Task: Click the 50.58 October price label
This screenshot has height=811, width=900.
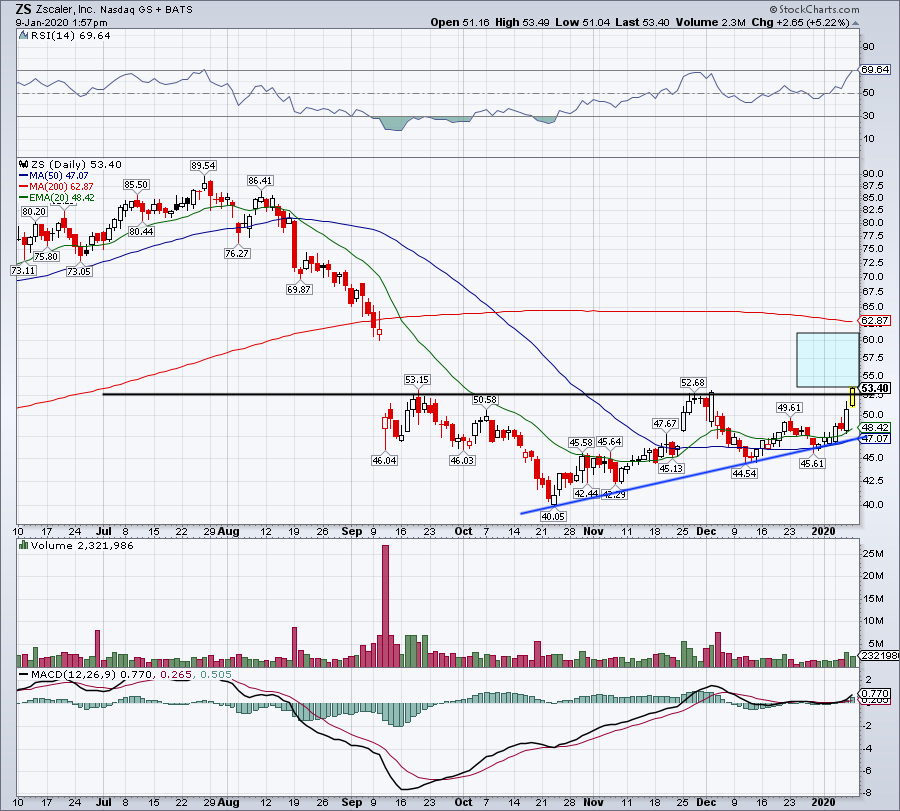Action: pyautogui.click(x=485, y=399)
